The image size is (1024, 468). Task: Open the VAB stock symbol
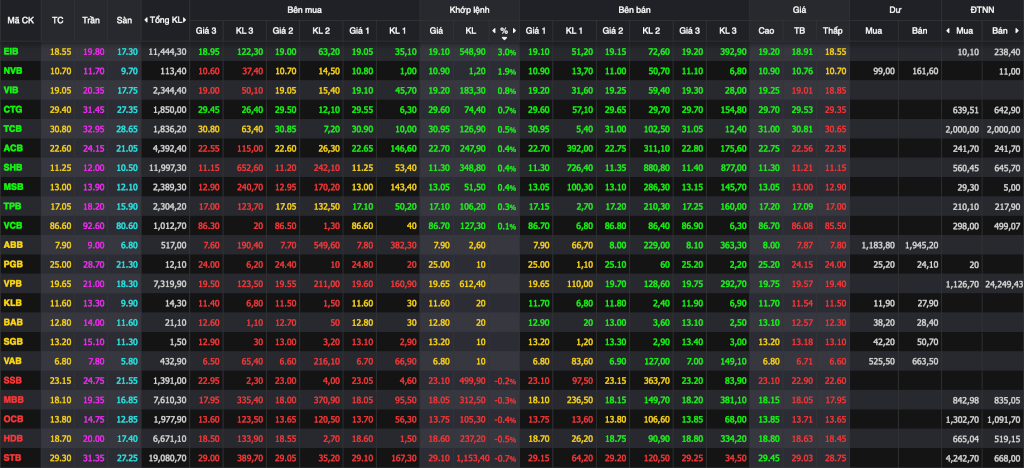tap(12, 359)
